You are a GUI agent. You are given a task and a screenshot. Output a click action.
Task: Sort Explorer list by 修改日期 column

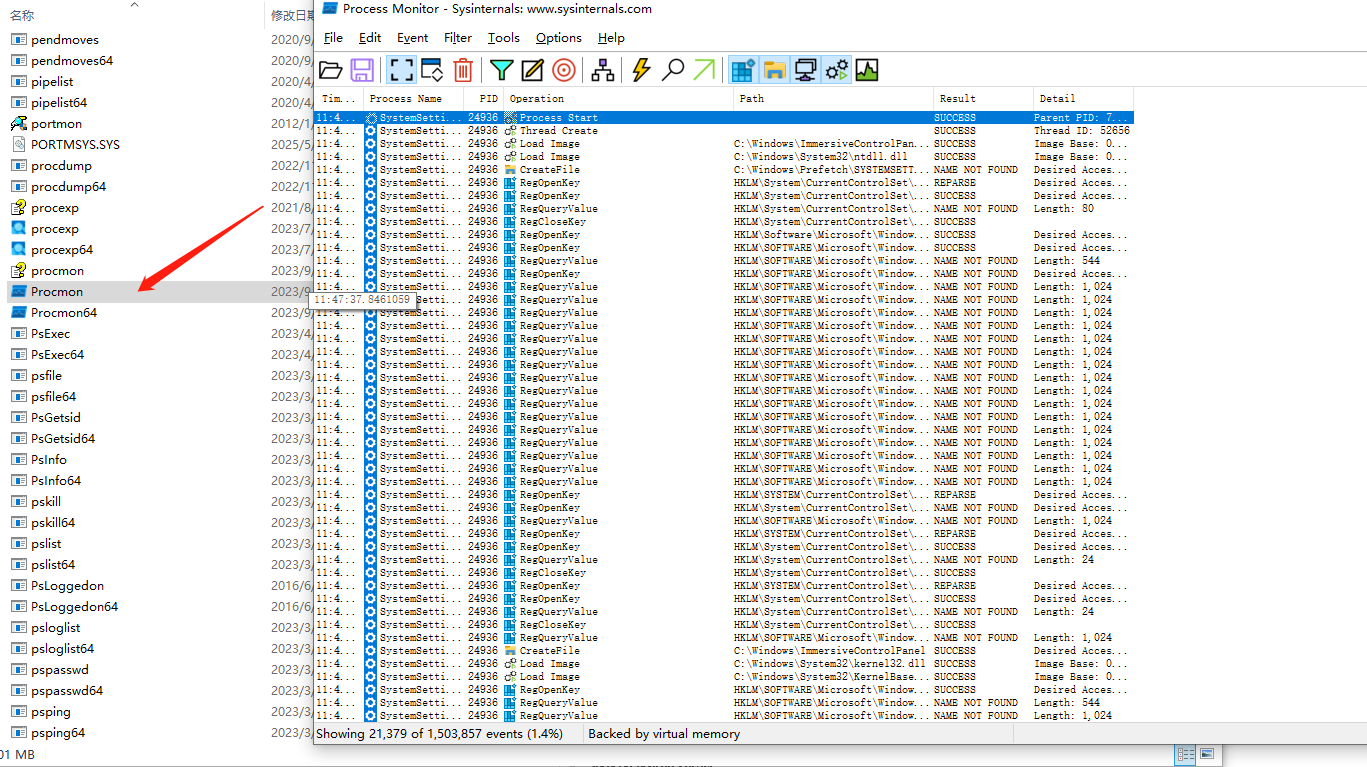(291, 16)
